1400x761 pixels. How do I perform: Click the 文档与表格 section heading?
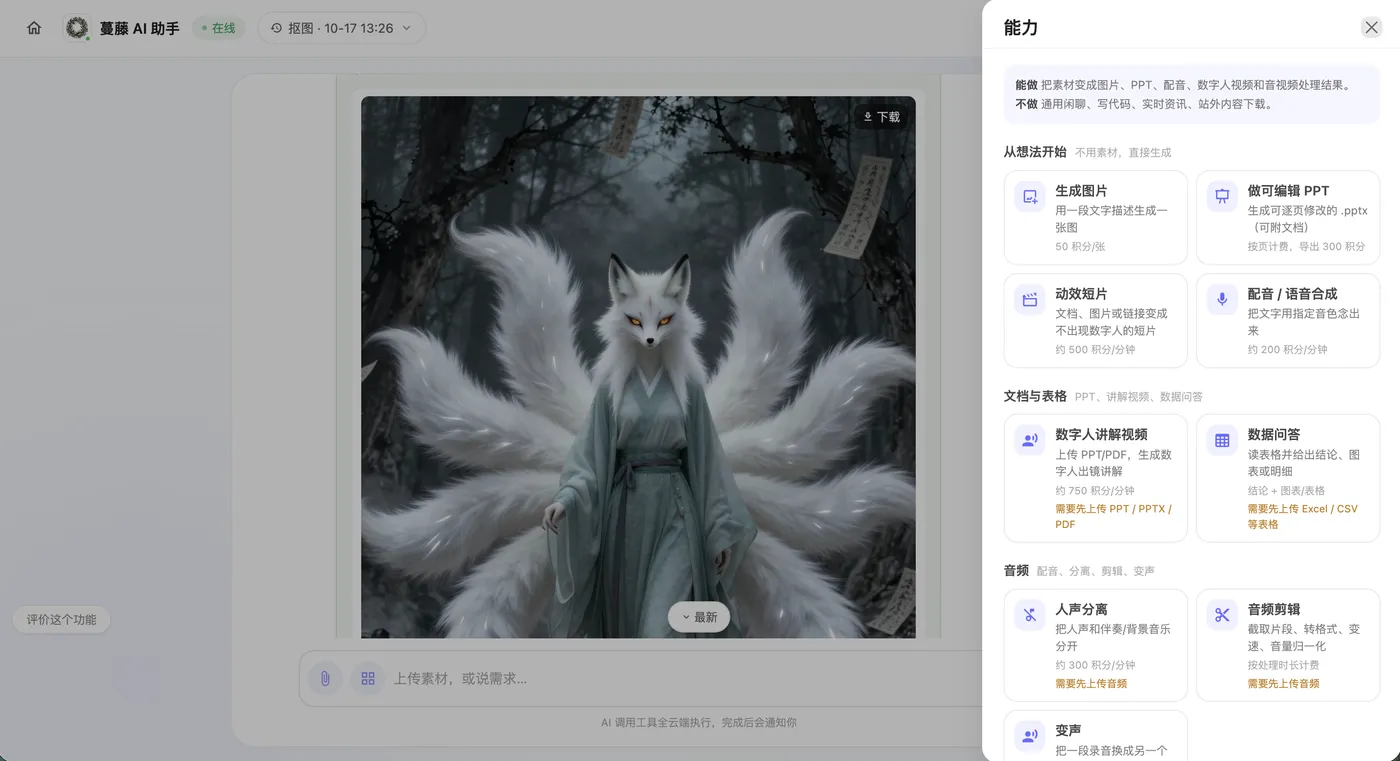click(1035, 396)
